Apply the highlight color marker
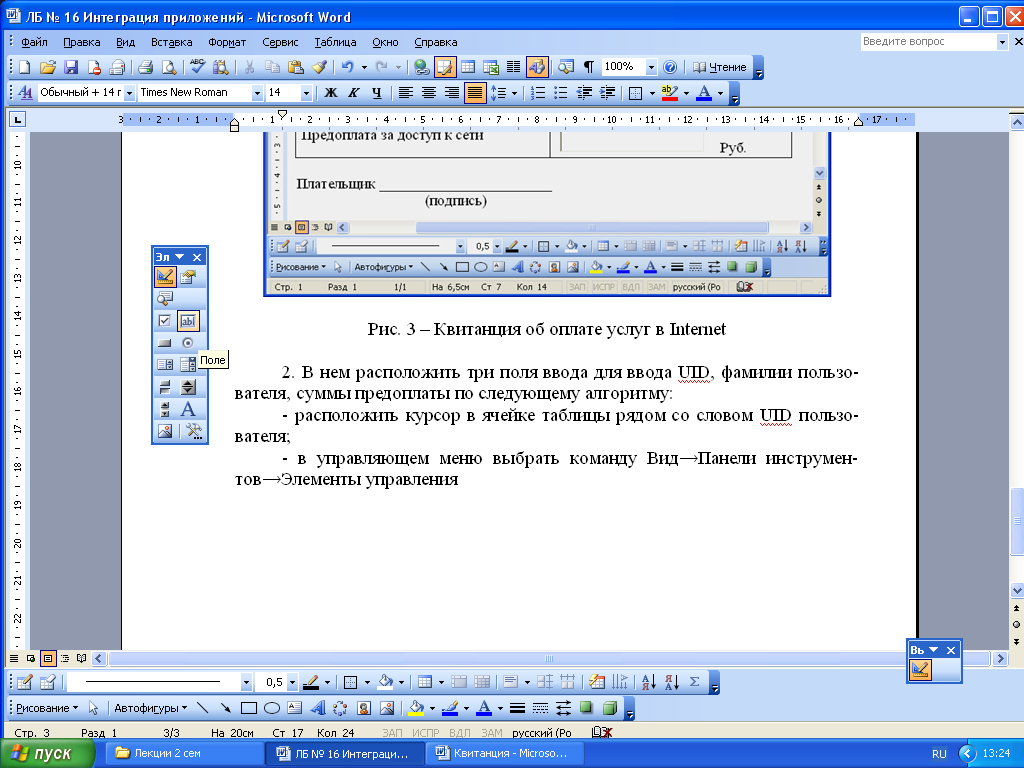This screenshot has width=1024, height=768. pos(669,93)
